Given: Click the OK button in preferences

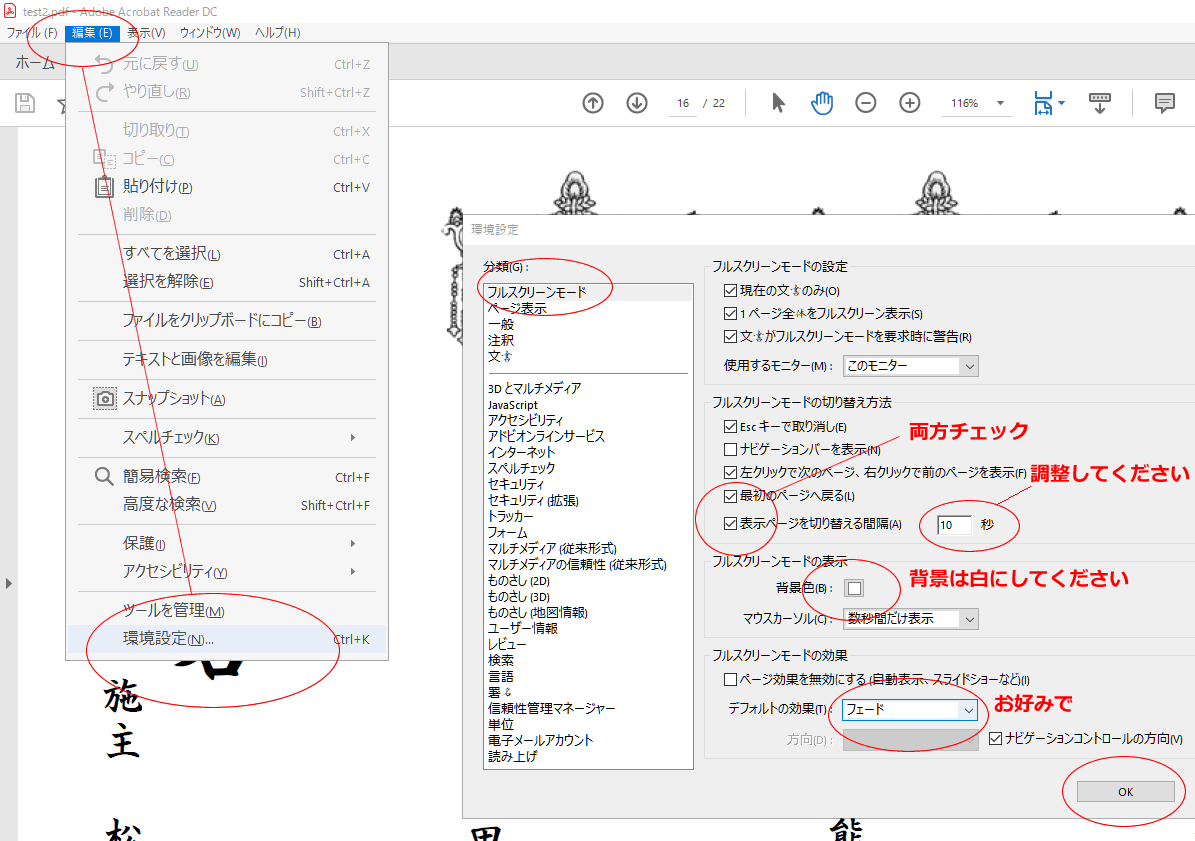Looking at the screenshot, I should [x=1124, y=791].
